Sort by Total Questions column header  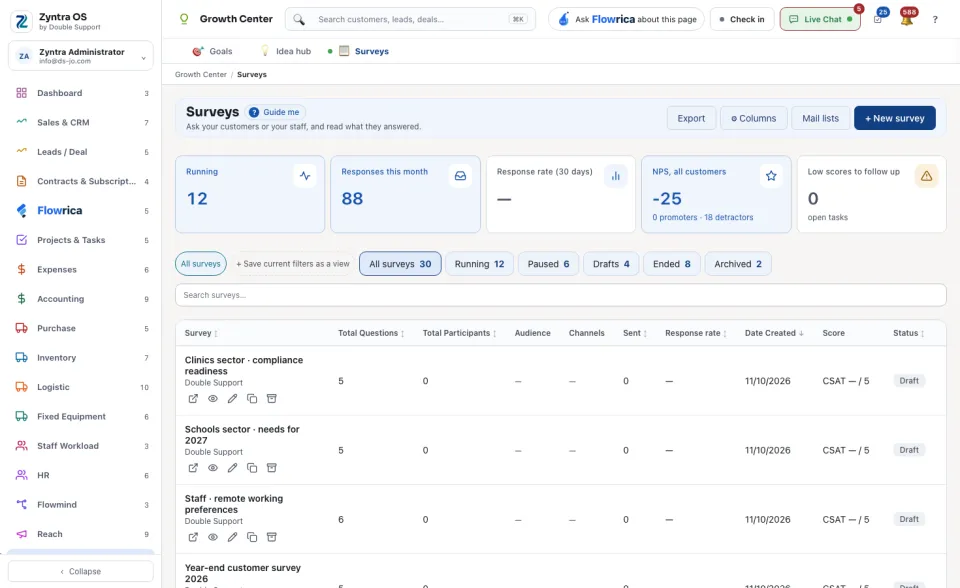point(371,333)
